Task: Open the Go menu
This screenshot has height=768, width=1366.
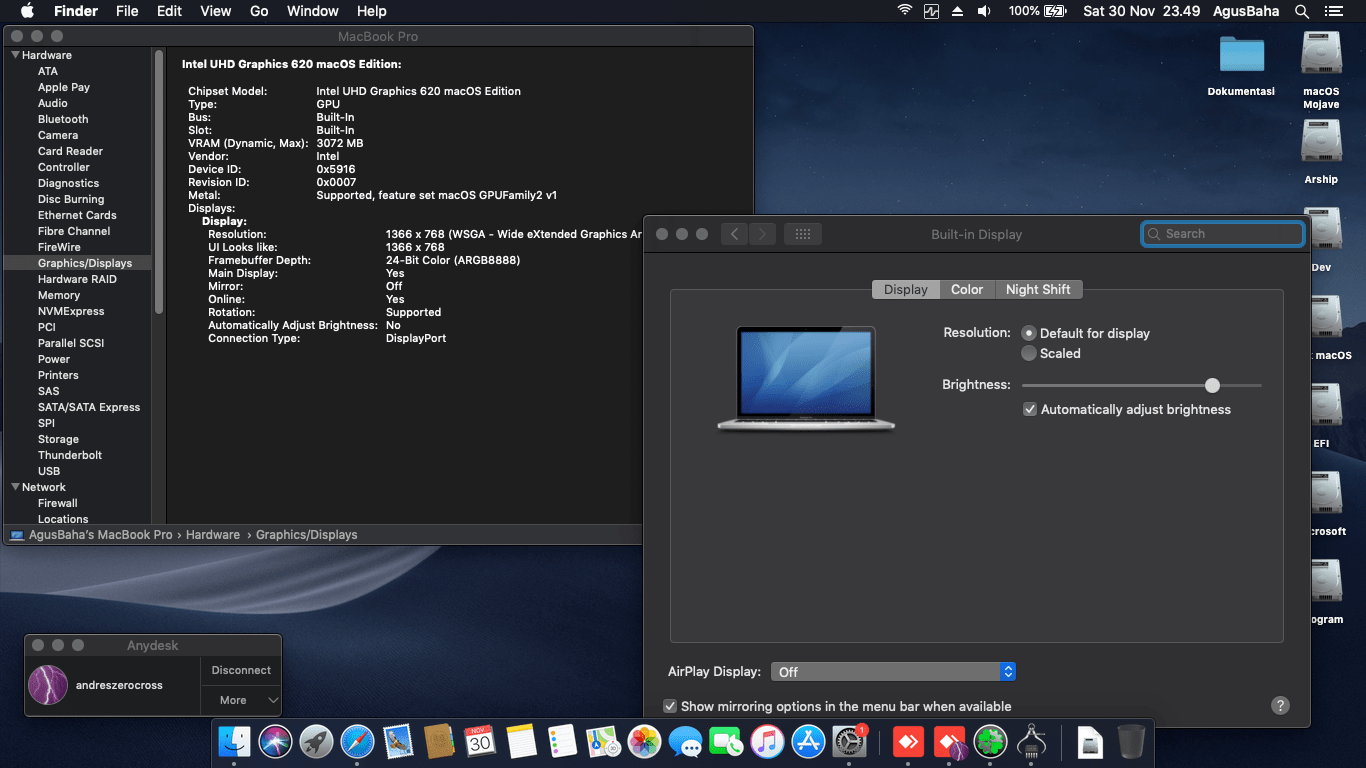Action: [259, 11]
